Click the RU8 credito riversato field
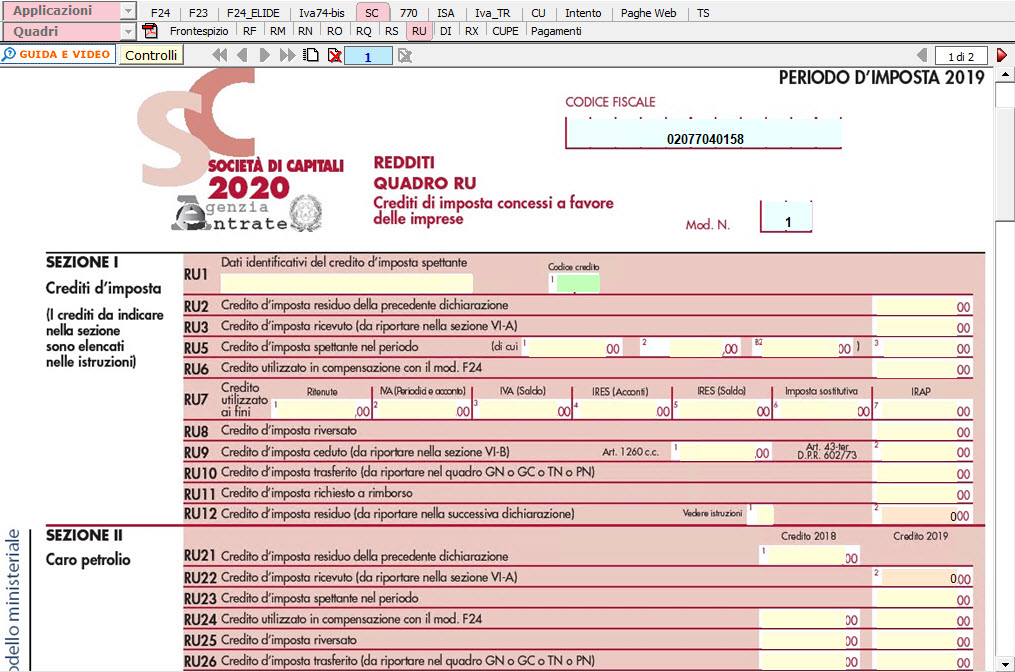The image size is (1015, 672). coord(922,431)
